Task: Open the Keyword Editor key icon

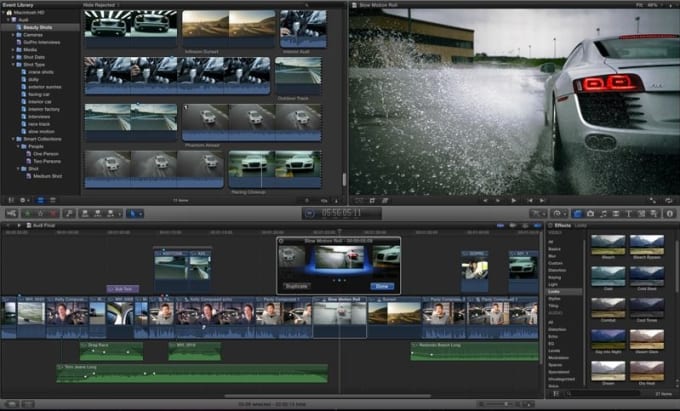Action: (x=69, y=213)
